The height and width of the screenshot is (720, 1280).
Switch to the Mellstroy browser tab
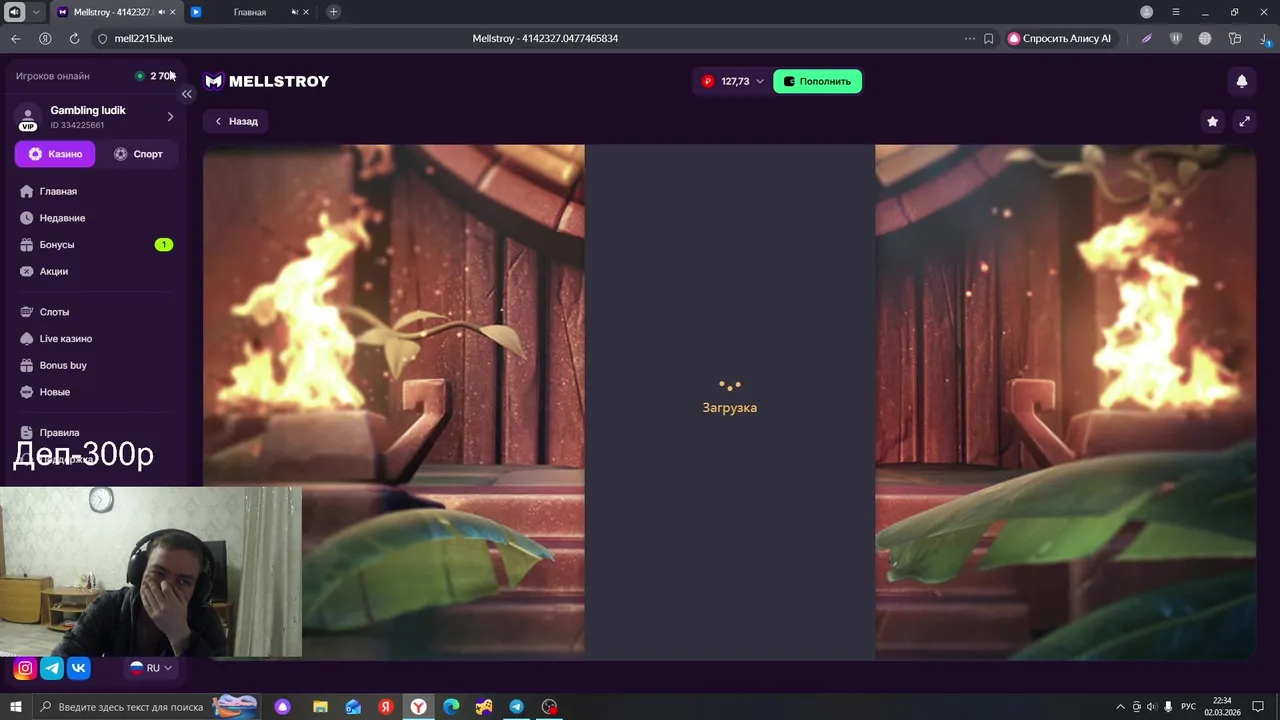pos(115,12)
